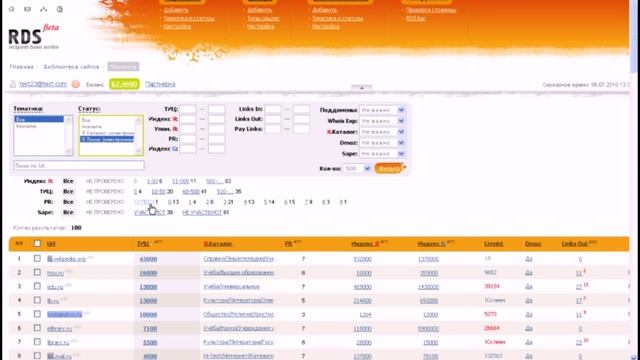Select Все in the Sape quick filter row

68,212
